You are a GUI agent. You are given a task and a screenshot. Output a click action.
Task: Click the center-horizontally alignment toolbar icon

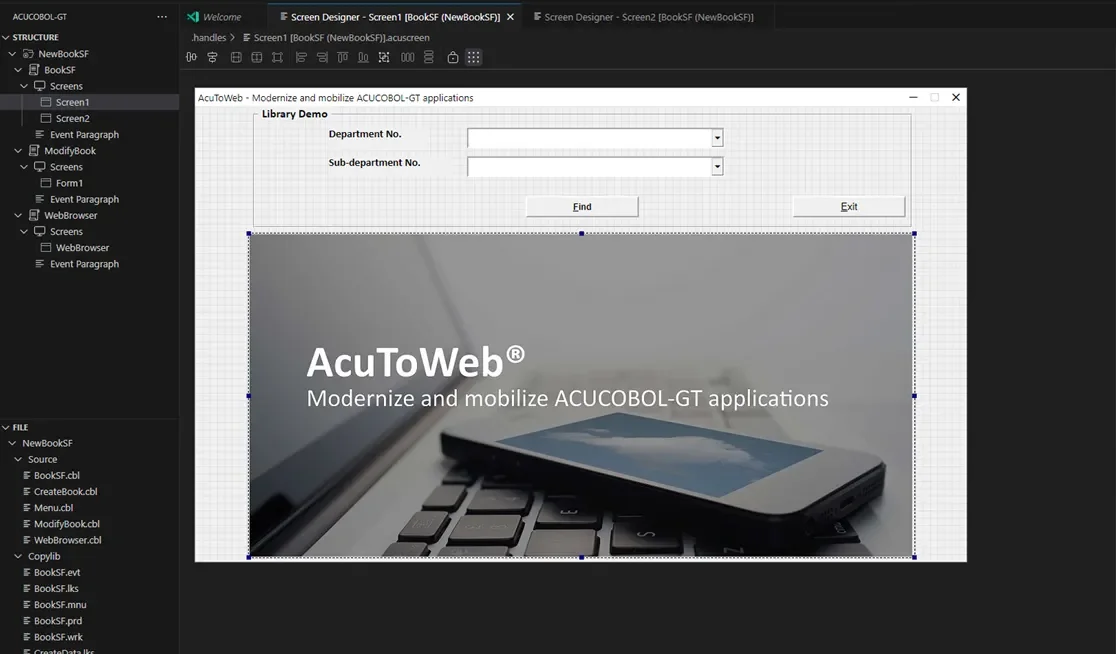pos(191,58)
